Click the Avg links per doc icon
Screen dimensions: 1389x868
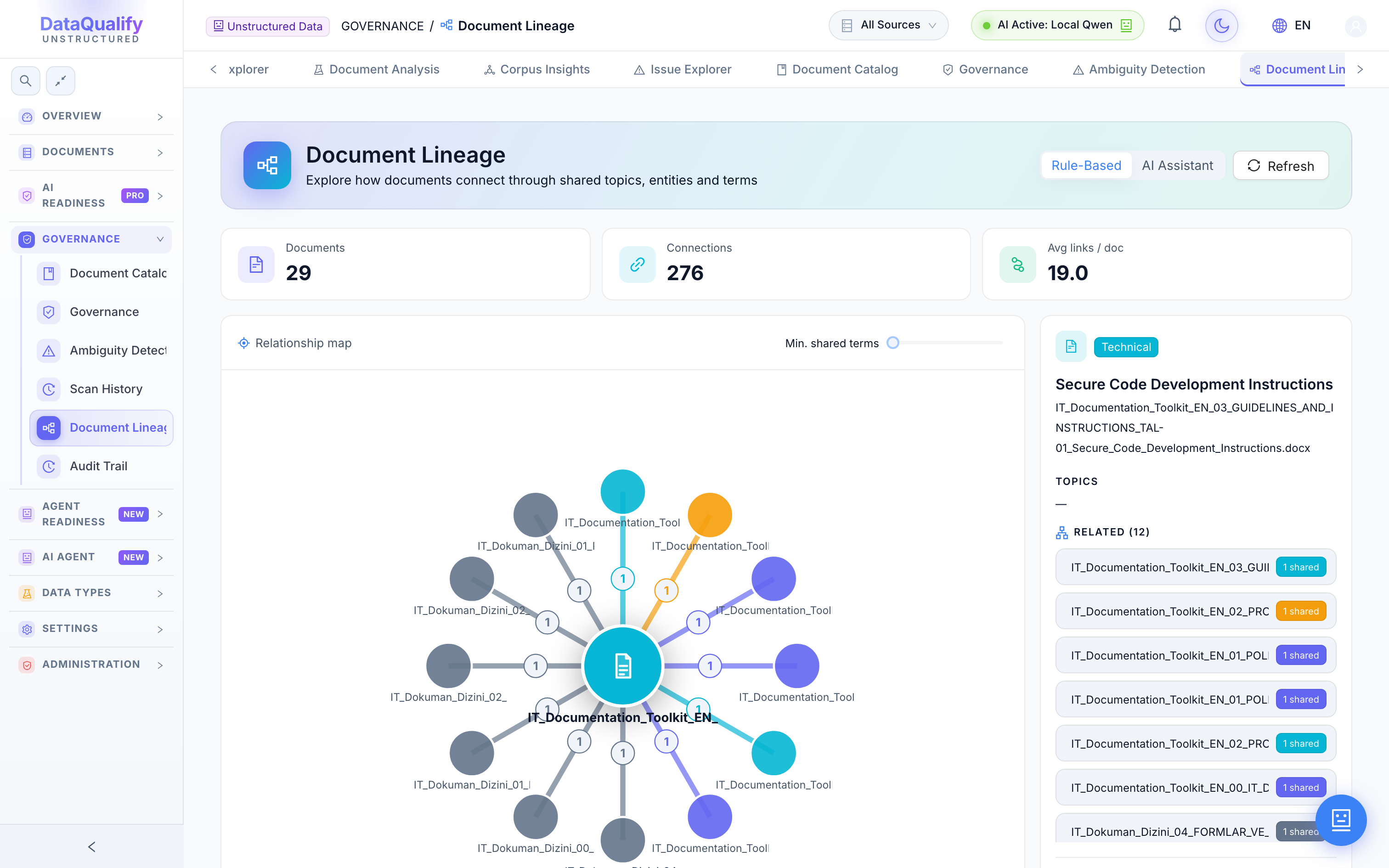coord(1018,265)
